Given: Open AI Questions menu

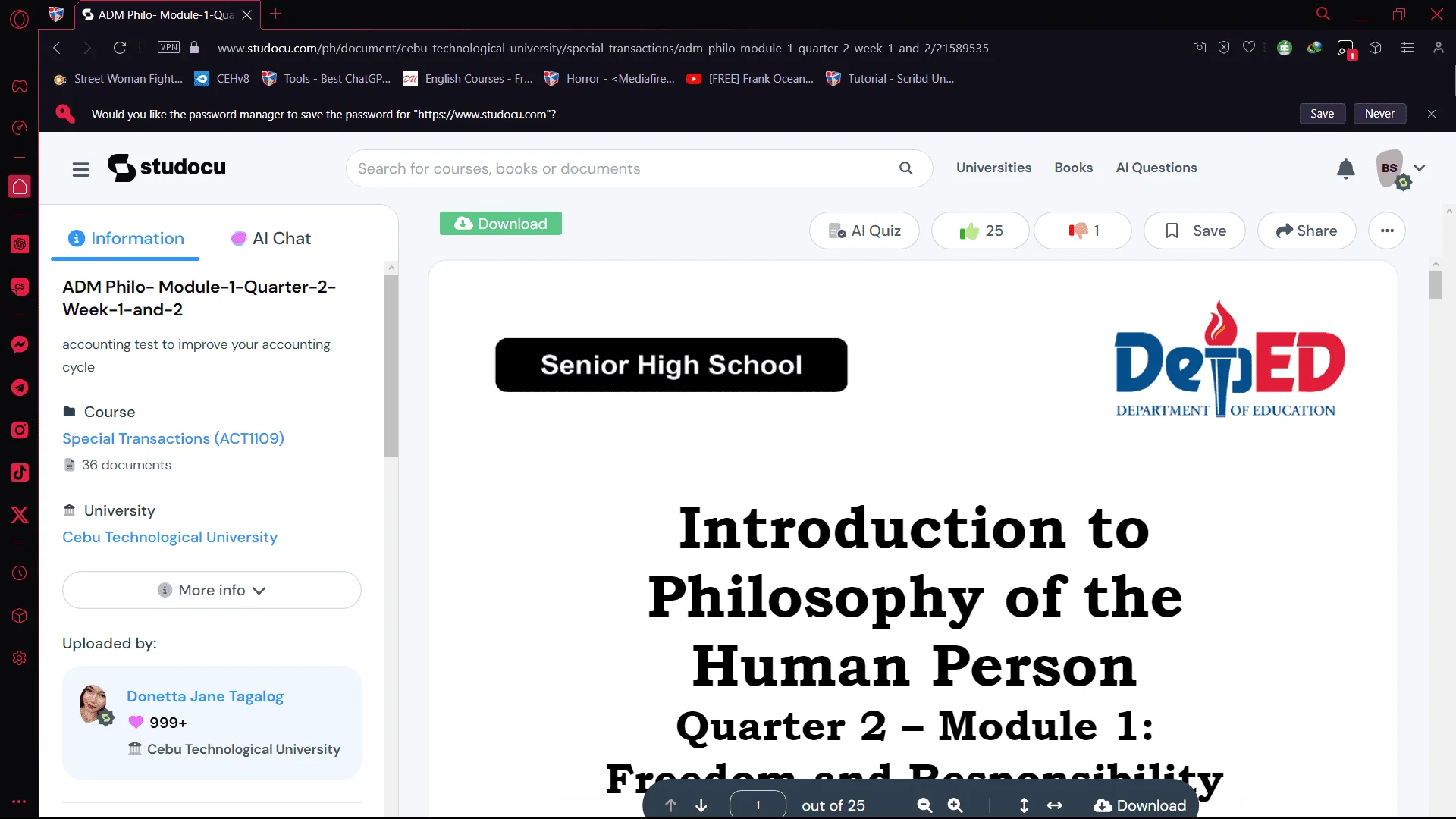Looking at the screenshot, I should point(1156,168).
